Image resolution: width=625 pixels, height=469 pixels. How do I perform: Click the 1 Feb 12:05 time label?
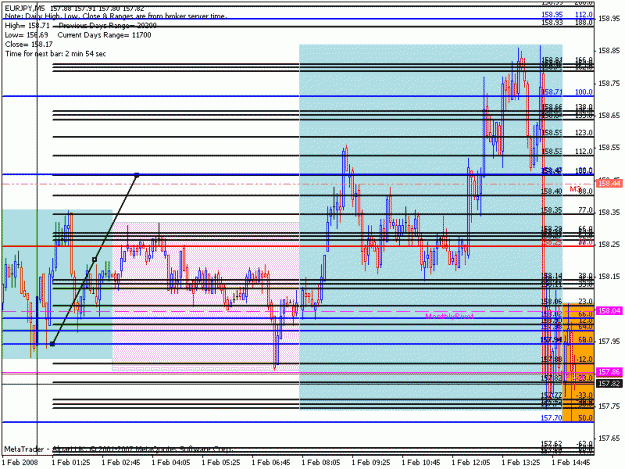471,462
